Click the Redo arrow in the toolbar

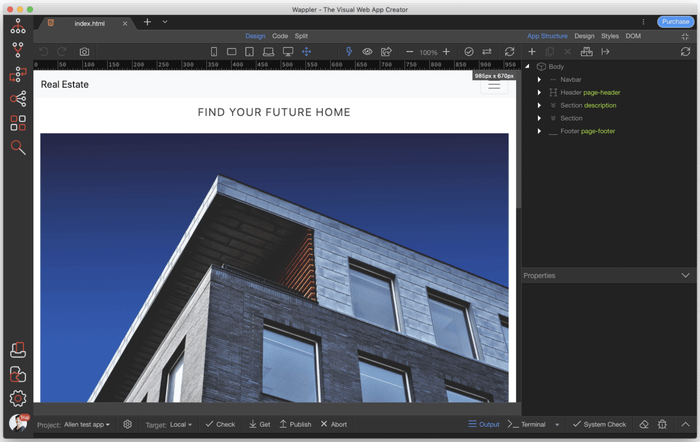[x=62, y=52]
